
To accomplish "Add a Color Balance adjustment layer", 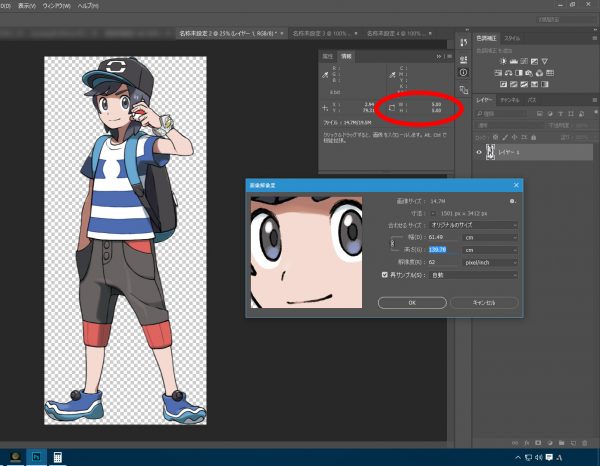I will [x=509, y=73].
